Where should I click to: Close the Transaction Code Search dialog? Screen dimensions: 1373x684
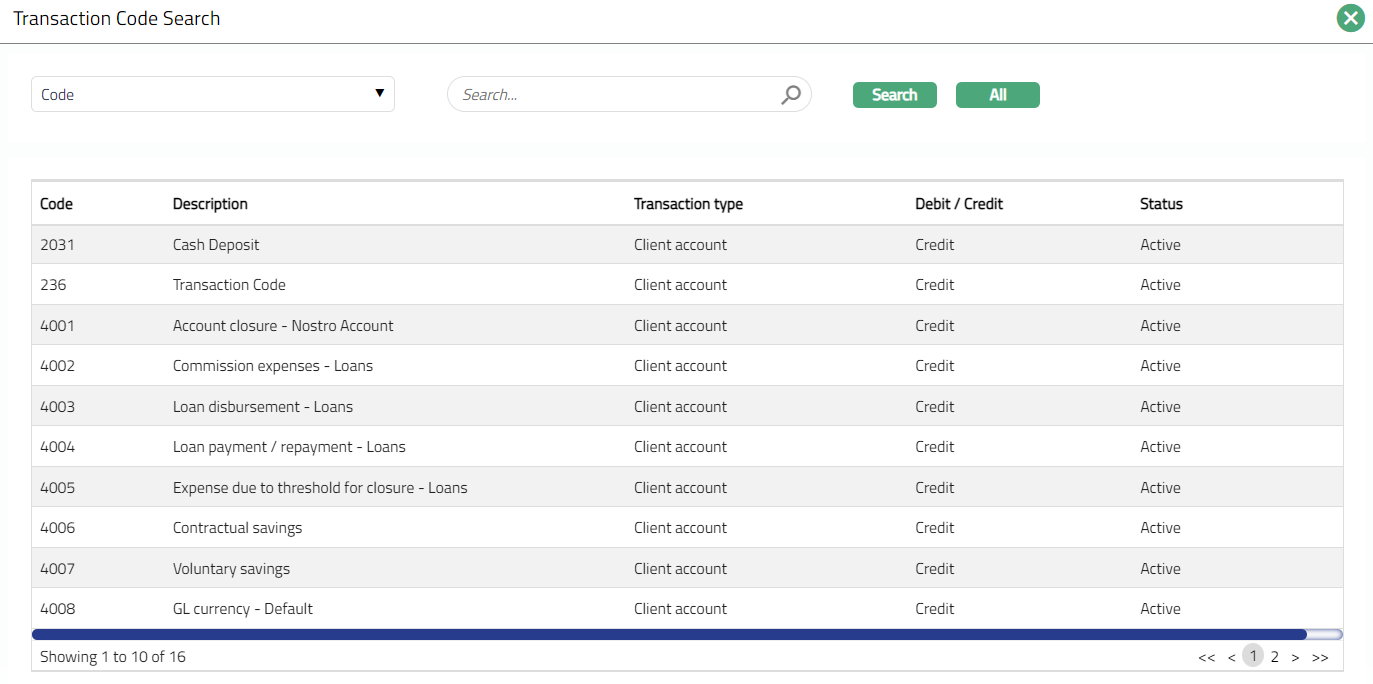1350,18
